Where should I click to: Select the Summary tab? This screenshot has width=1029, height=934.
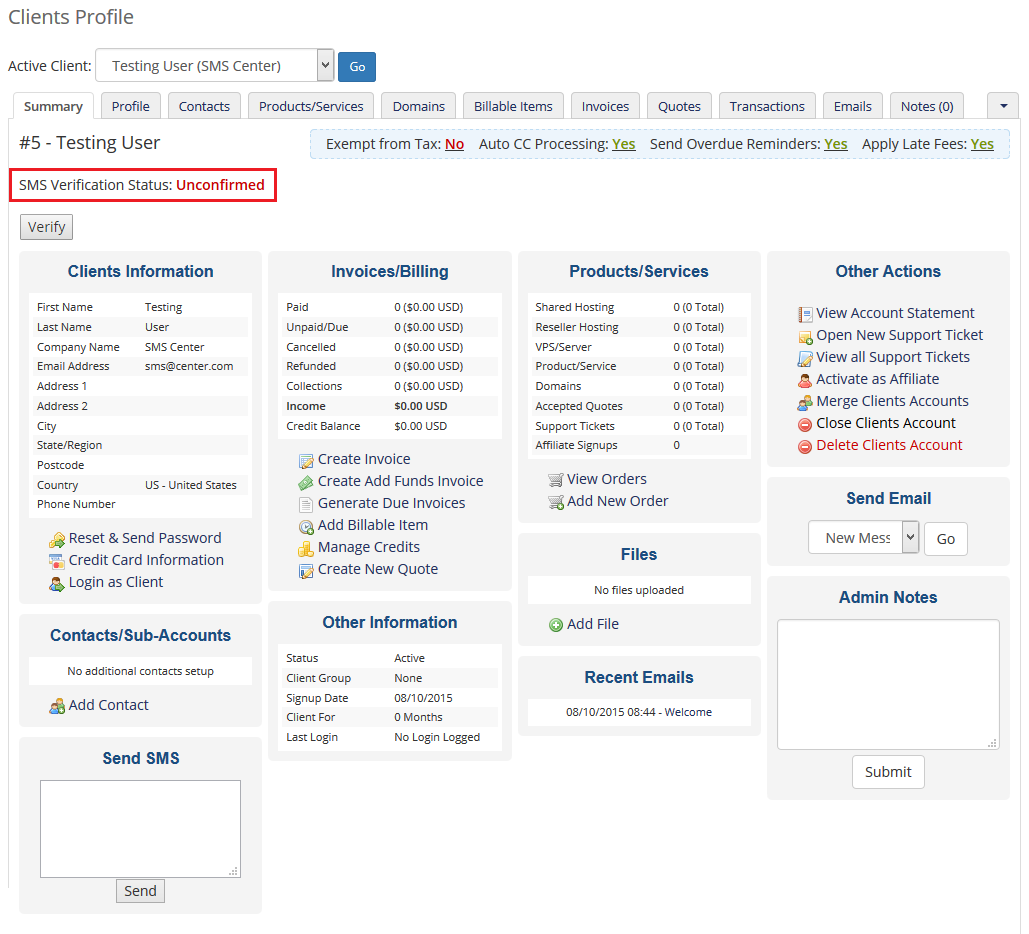pyautogui.click(x=53, y=106)
